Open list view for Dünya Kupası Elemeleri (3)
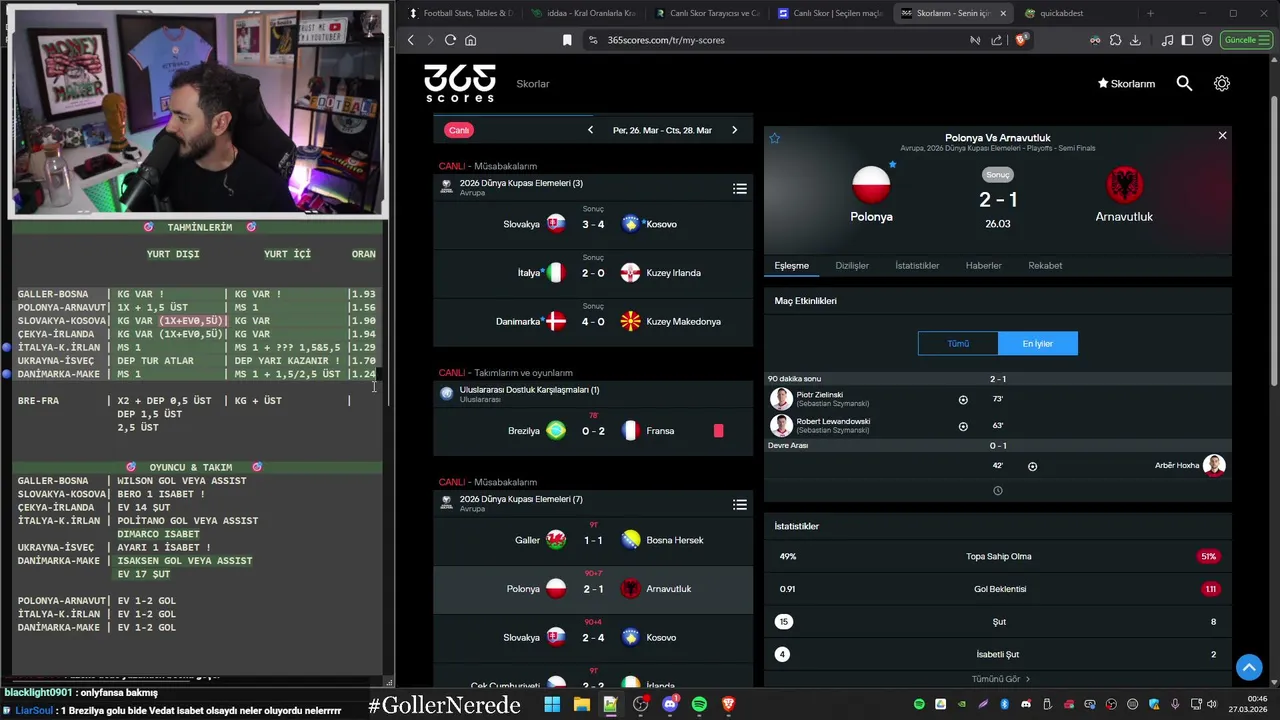1280x720 pixels. (x=740, y=189)
